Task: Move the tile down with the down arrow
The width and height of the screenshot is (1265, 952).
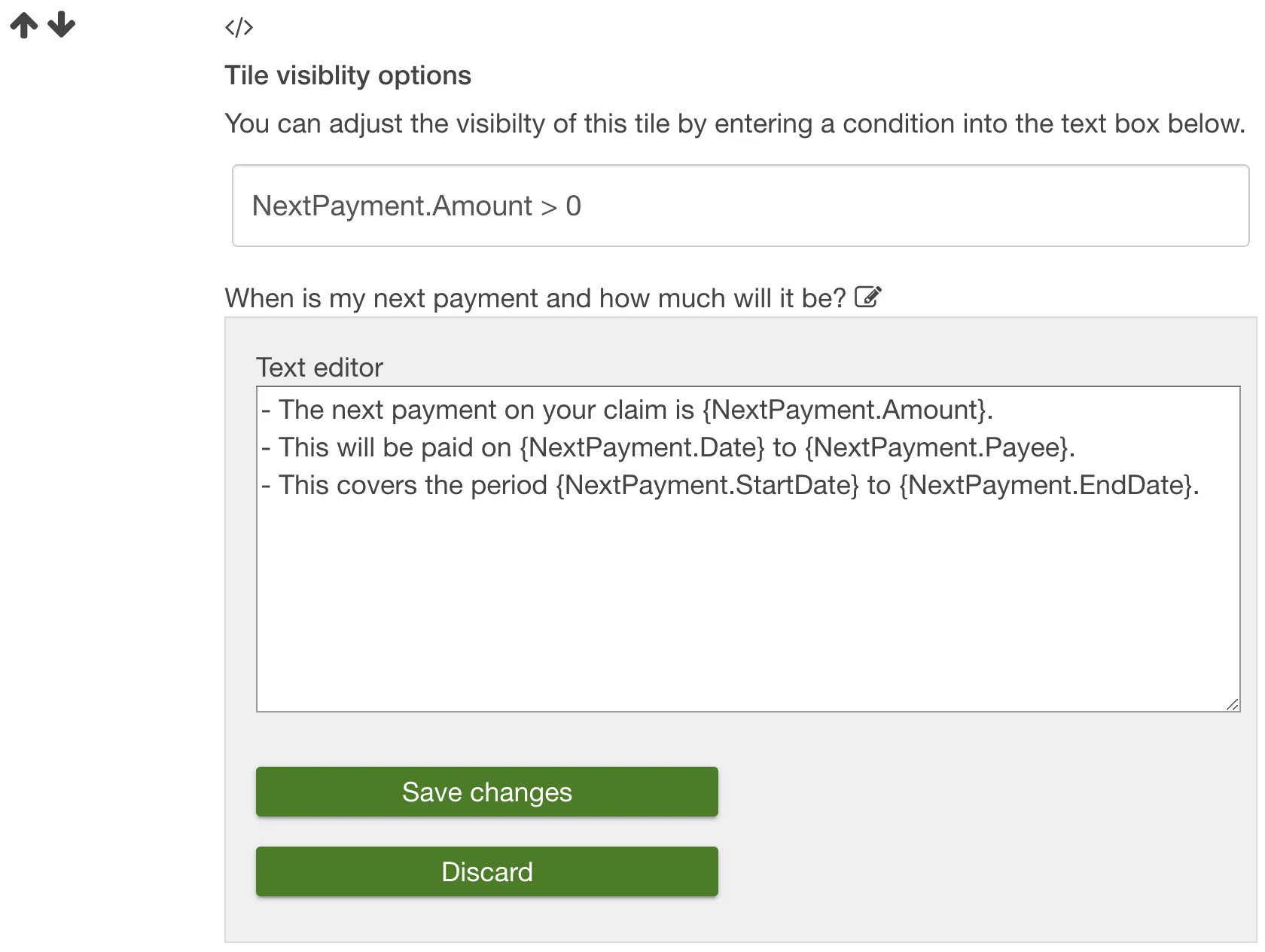Action: [x=62, y=26]
